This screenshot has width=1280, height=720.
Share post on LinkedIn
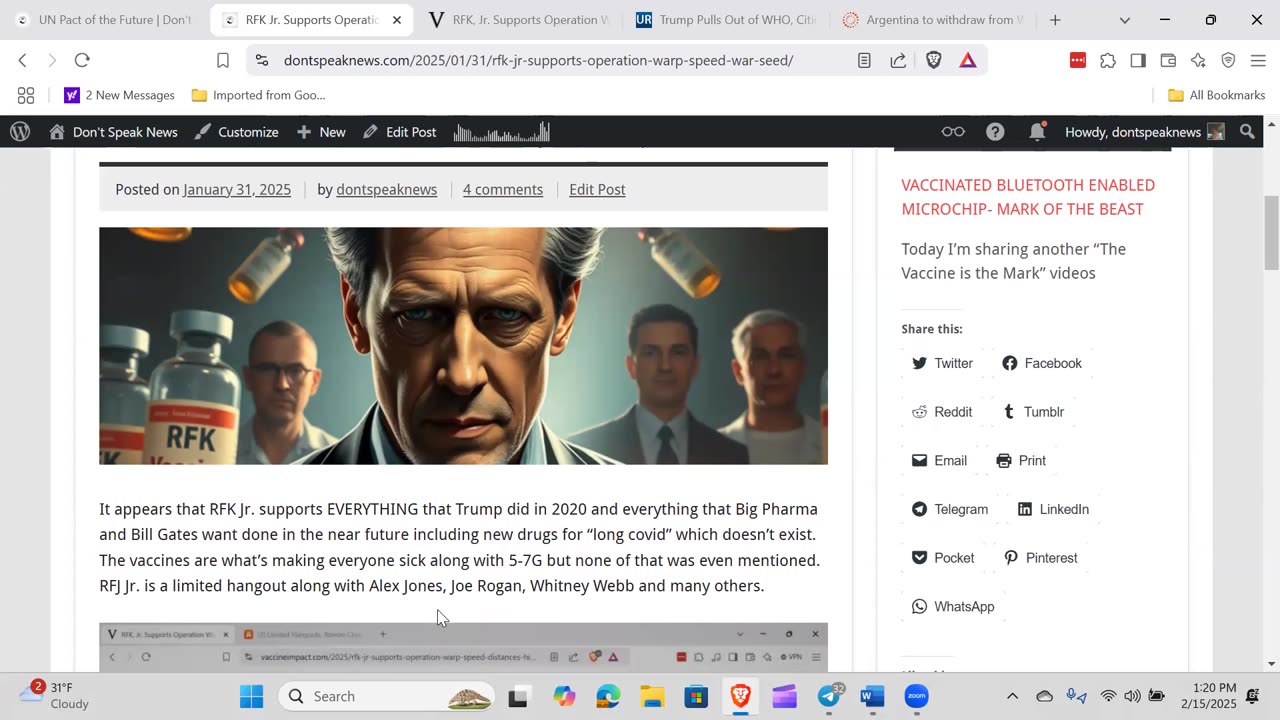[1053, 509]
